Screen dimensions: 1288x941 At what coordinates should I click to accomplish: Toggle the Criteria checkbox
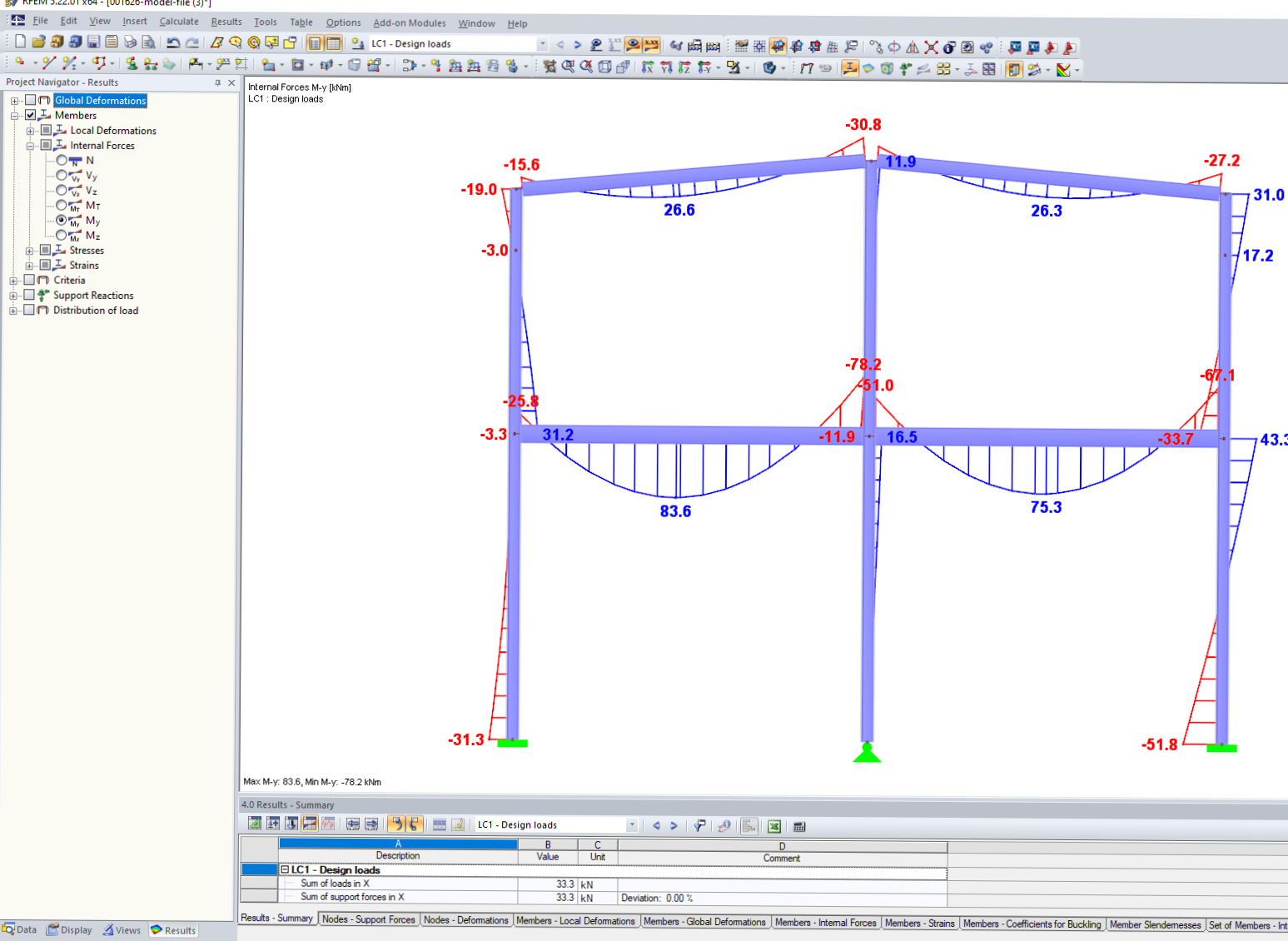[x=30, y=280]
